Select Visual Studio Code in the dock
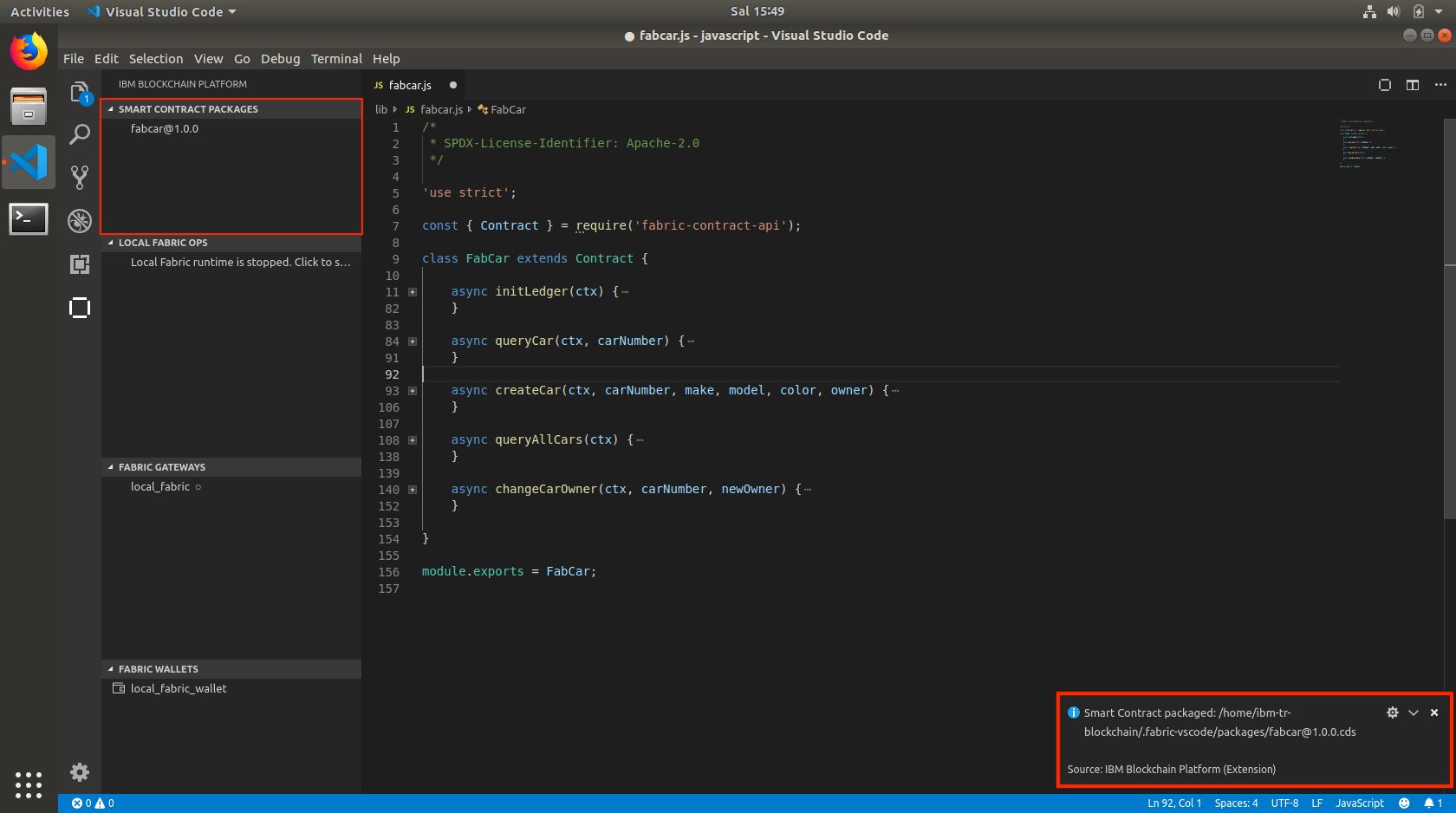 29,162
